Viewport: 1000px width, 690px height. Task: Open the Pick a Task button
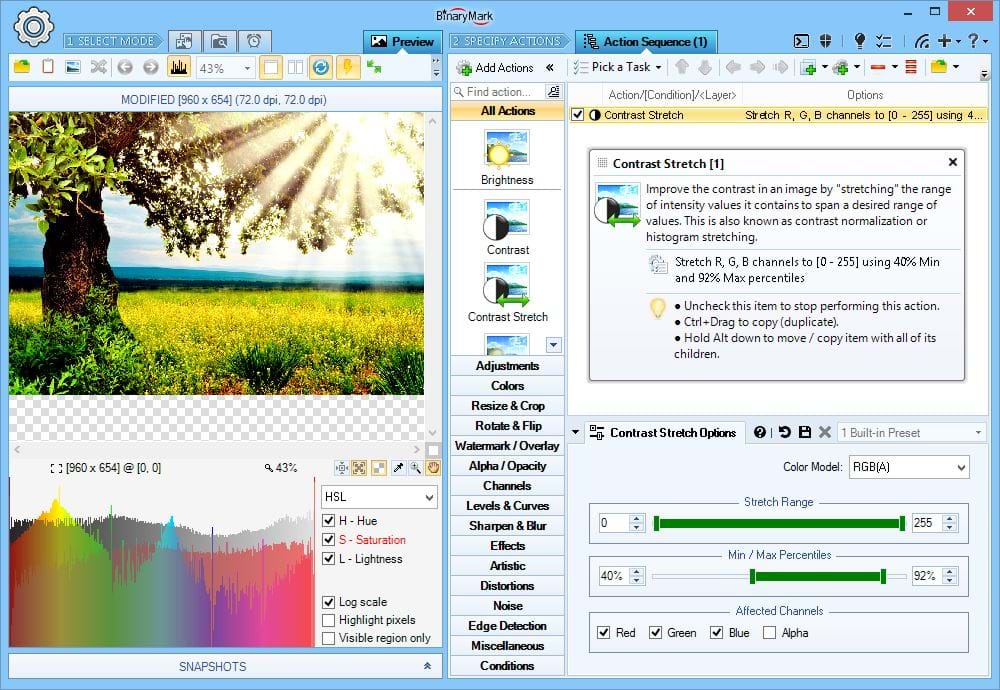(x=613, y=68)
